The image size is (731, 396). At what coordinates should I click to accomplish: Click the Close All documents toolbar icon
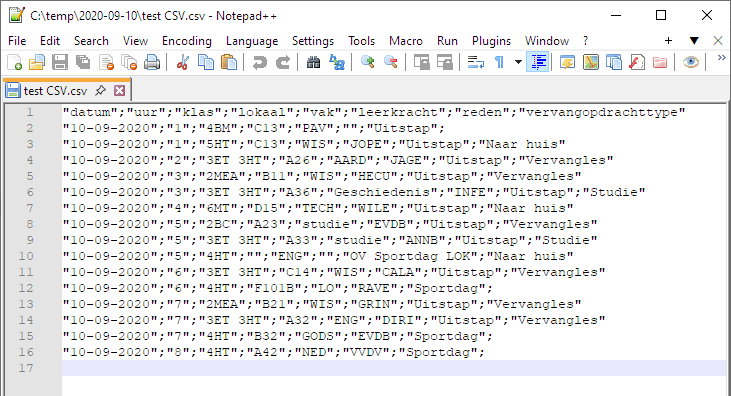tap(129, 62)
